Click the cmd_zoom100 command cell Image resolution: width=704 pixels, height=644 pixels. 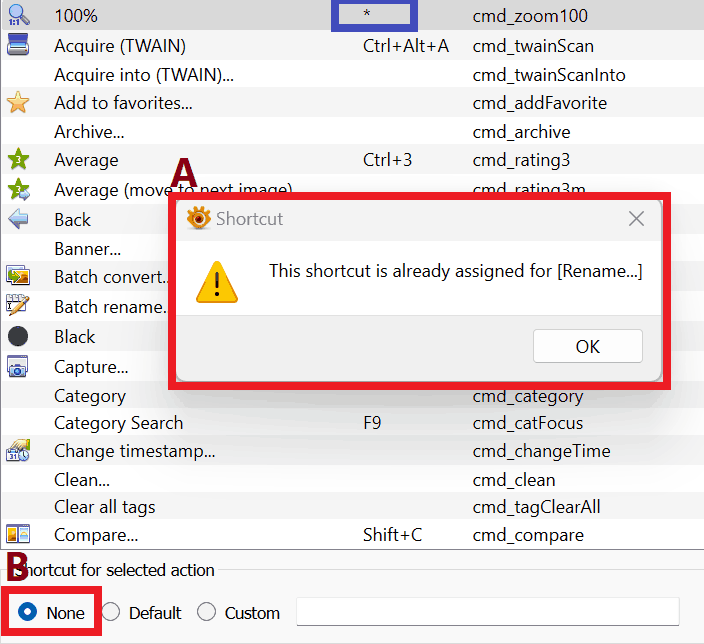pos(530,16)
